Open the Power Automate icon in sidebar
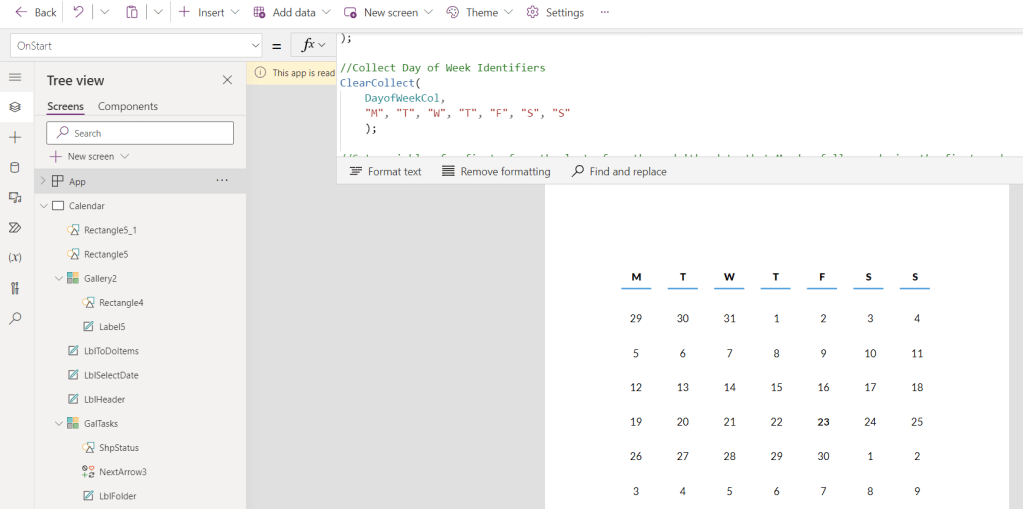 pyautogui.click(x=15, y=228)
